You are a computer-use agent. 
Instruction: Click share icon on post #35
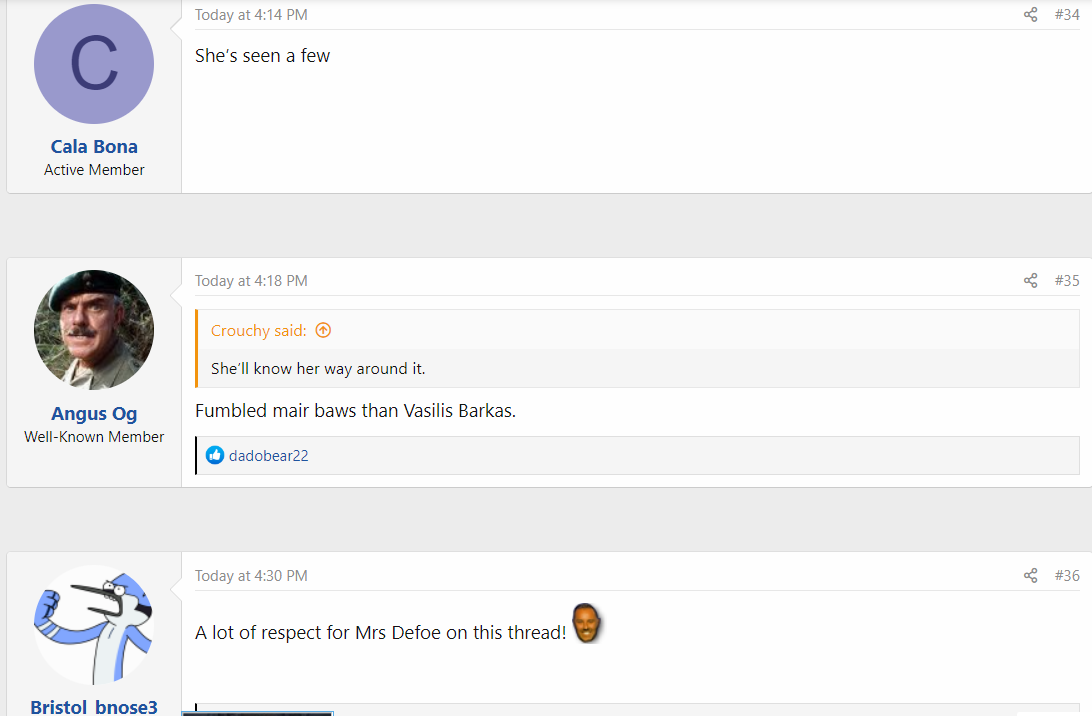tap(1030, 281)
